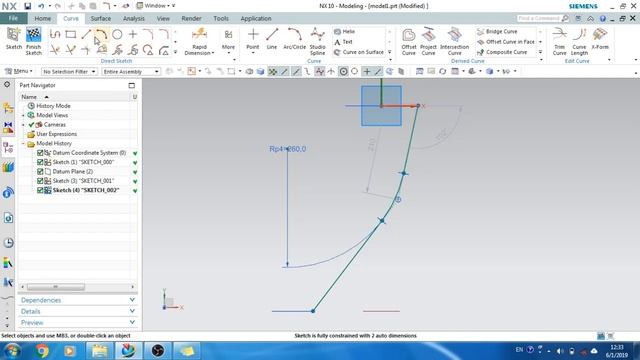The image size is (640, 360).
Task: Select the Curve Length tool
Action: pos(579,41)
